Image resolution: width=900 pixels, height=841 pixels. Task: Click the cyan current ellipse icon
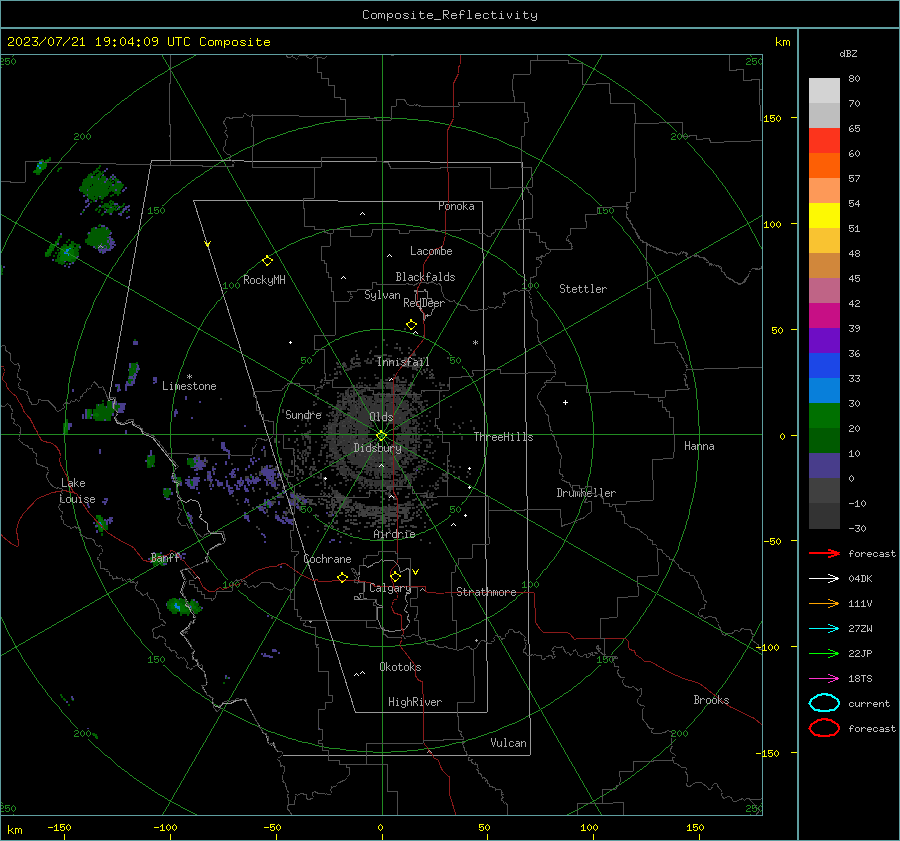(824, 703)
